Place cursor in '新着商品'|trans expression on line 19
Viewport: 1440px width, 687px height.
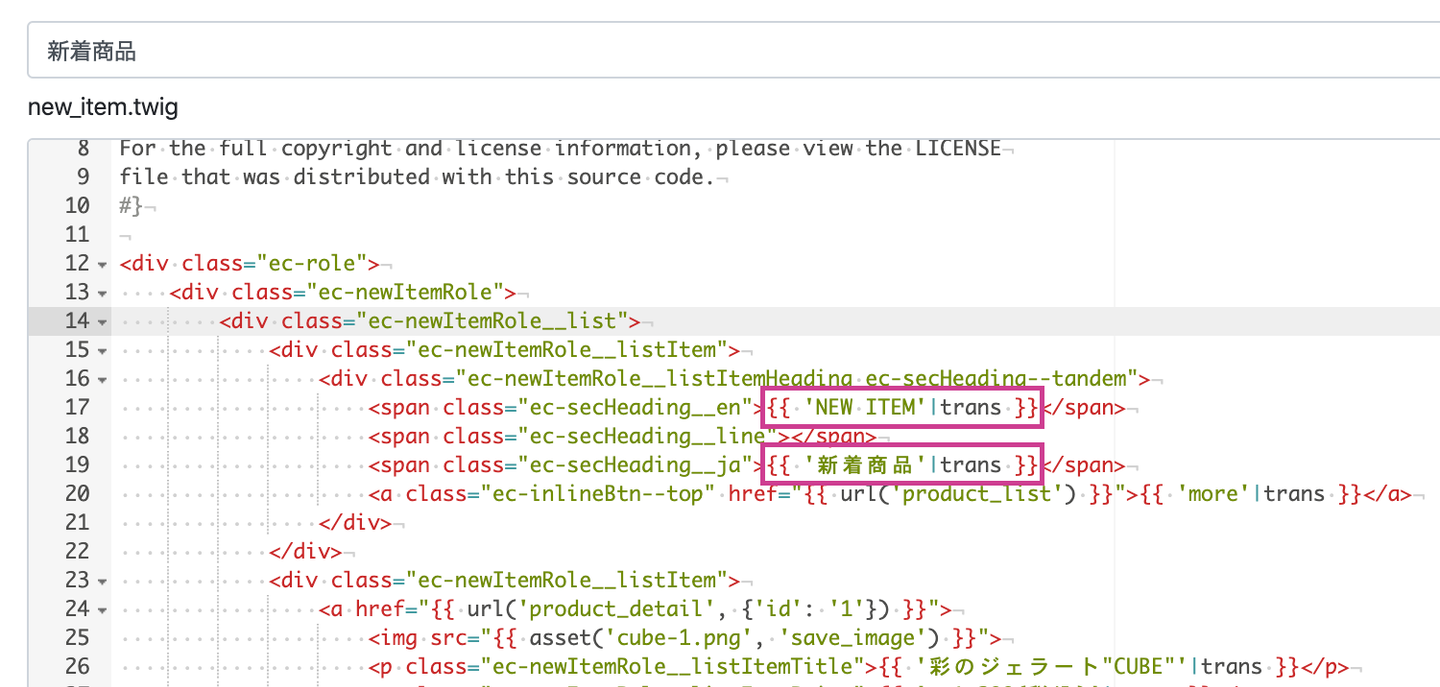click(x=903, y=465)
